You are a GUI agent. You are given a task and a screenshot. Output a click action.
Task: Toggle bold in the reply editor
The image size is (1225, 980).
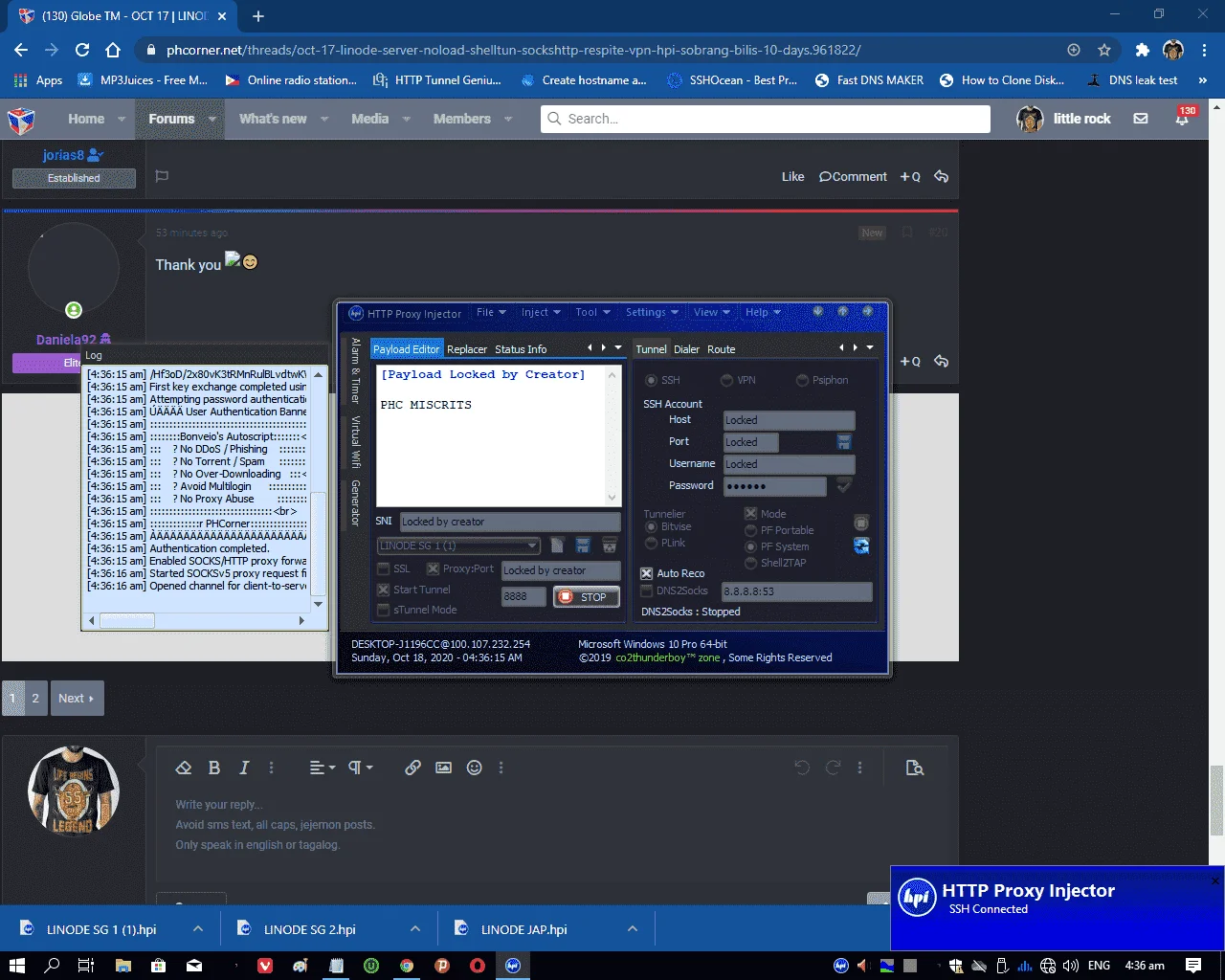pos(214,768)
